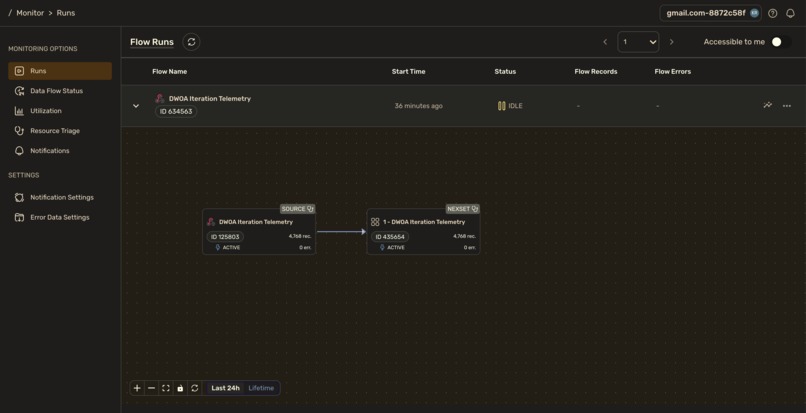Open the help question mark icon
Image resolution: width=806 pixels, height=413 pixels.
773,13
